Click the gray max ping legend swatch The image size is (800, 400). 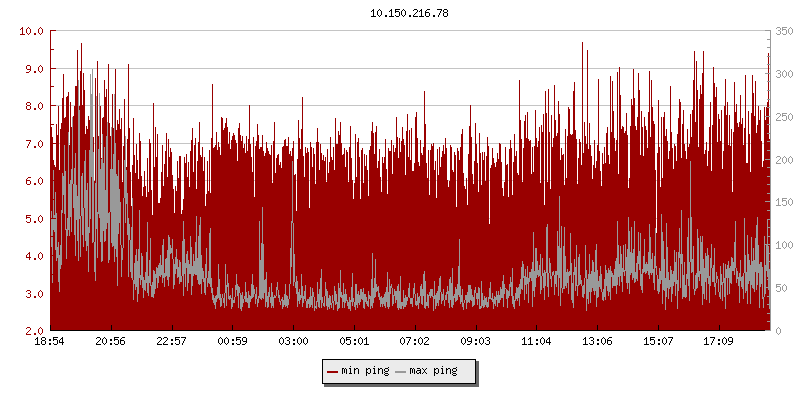click(x=401, y=371)
